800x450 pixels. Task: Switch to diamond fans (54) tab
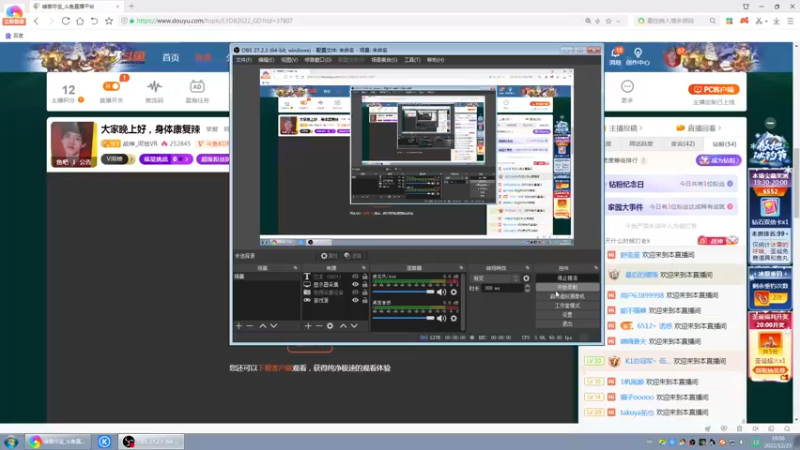point(724,144)
